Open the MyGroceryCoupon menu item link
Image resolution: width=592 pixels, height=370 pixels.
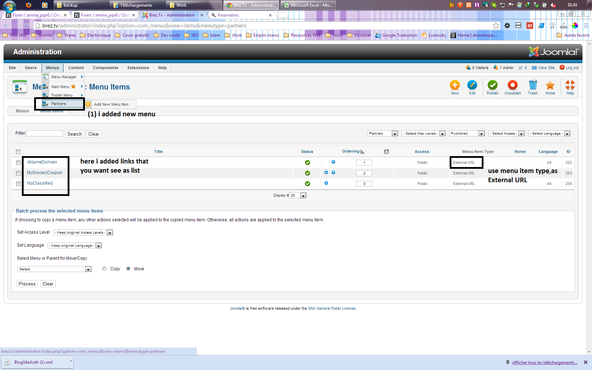pos(45,173)
